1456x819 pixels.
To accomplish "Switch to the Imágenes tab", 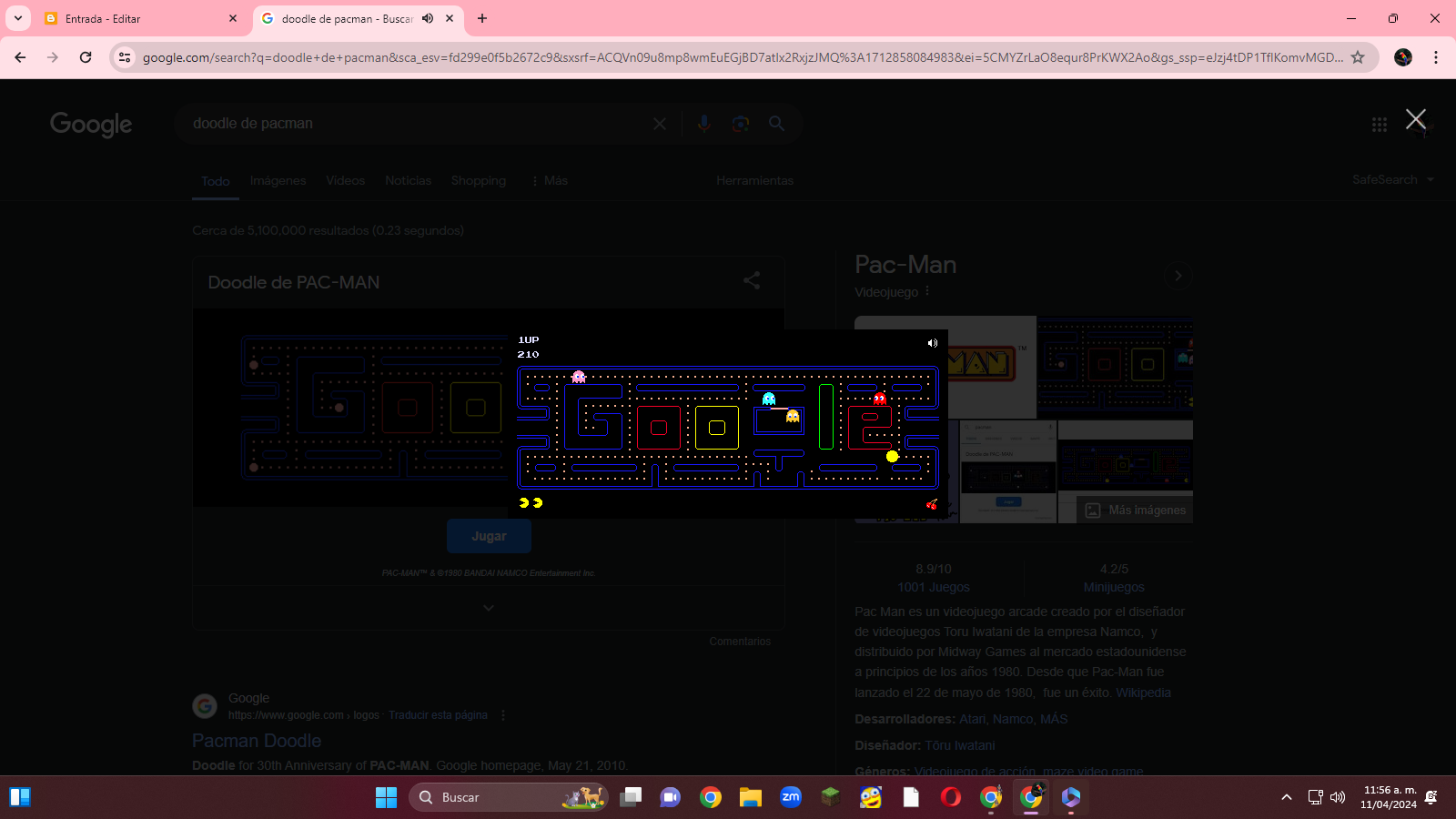I will point(278,180).
